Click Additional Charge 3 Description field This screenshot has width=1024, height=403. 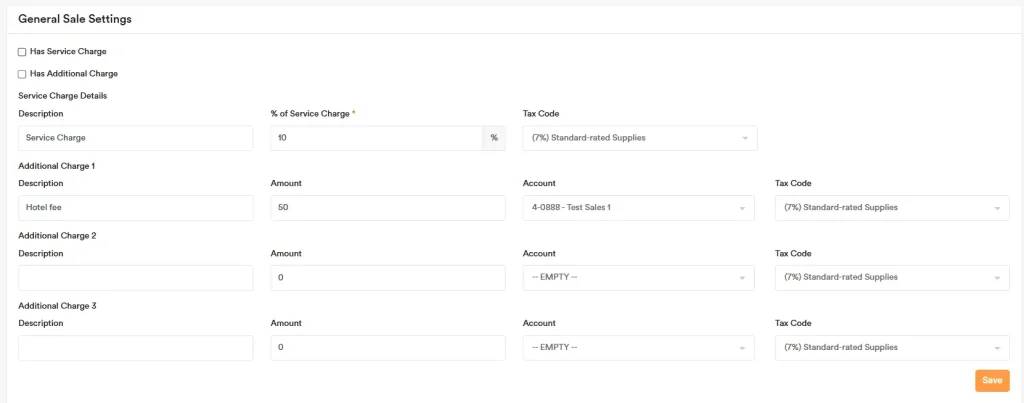[x=135, y=348]
